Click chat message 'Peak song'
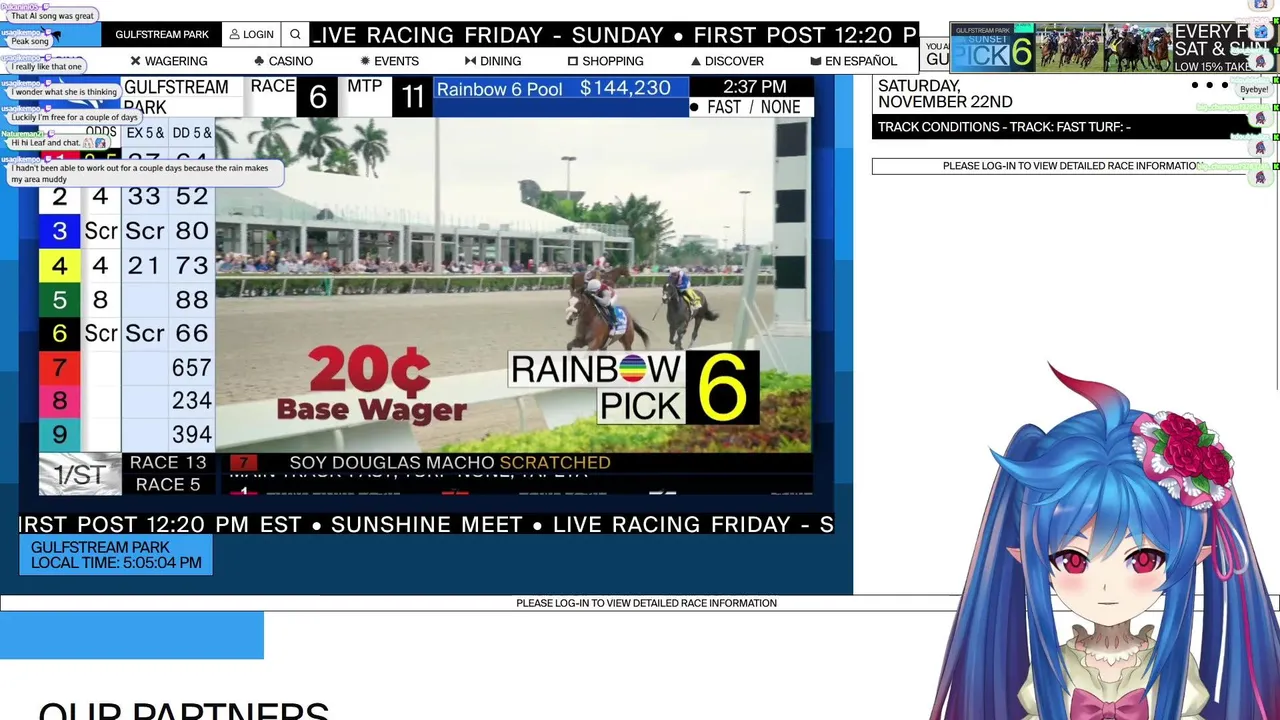The width and height of the screenshot is (1280, 720). click(30, 41)
